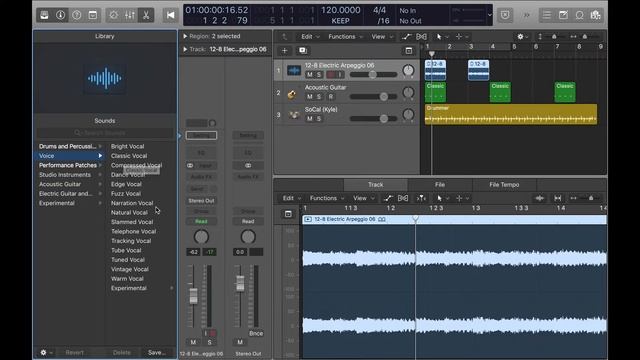This screenshot has width=640, height=360.
Task: Click the Read automation button on first channel strip
Action: click(x=201, y=221)
